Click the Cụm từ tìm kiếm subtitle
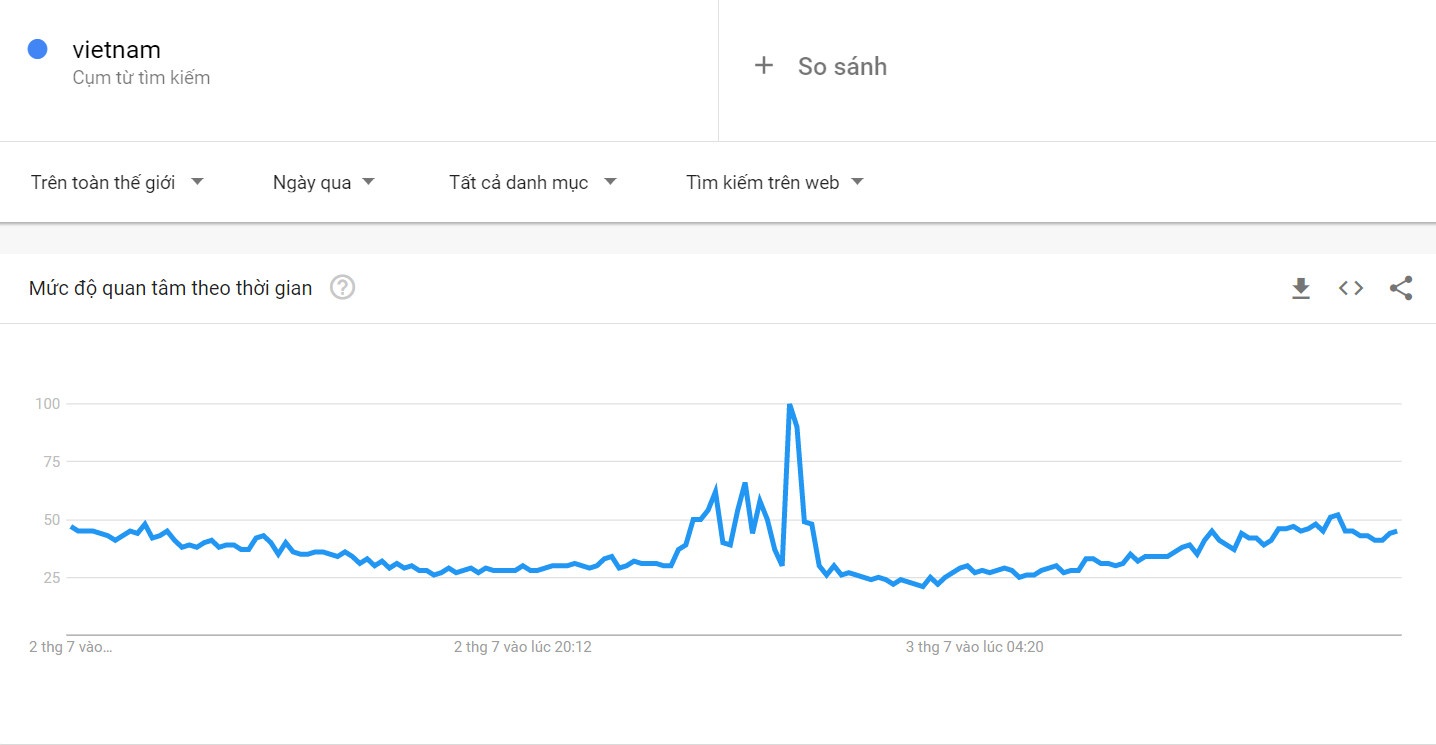 (x=141, y=78)
